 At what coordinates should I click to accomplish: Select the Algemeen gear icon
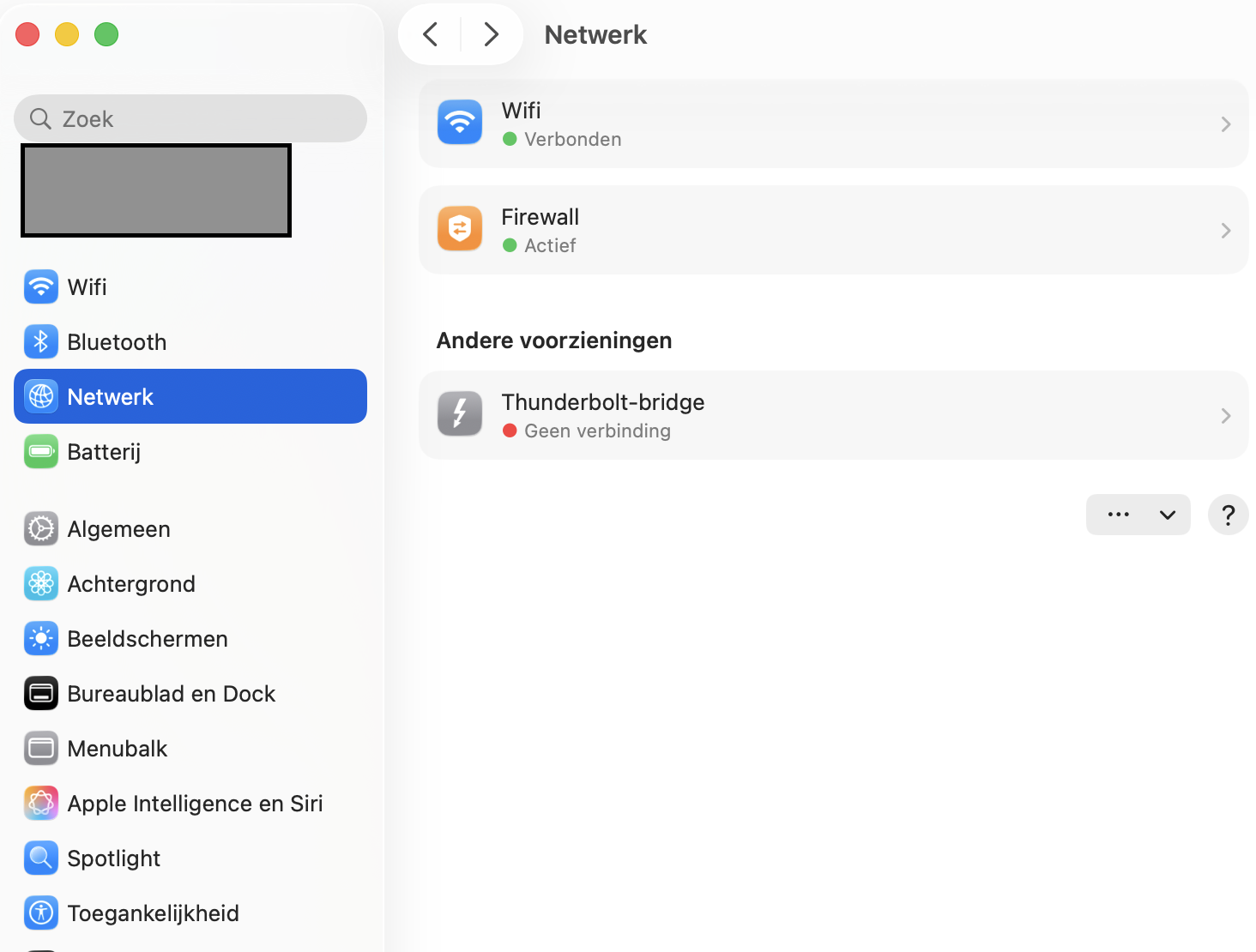coord(40,528)
